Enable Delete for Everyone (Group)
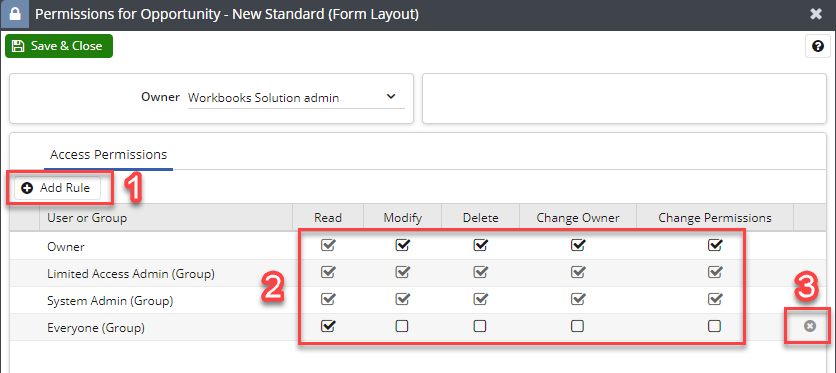Viewport: 836px width, 373px height. (480, 326)
